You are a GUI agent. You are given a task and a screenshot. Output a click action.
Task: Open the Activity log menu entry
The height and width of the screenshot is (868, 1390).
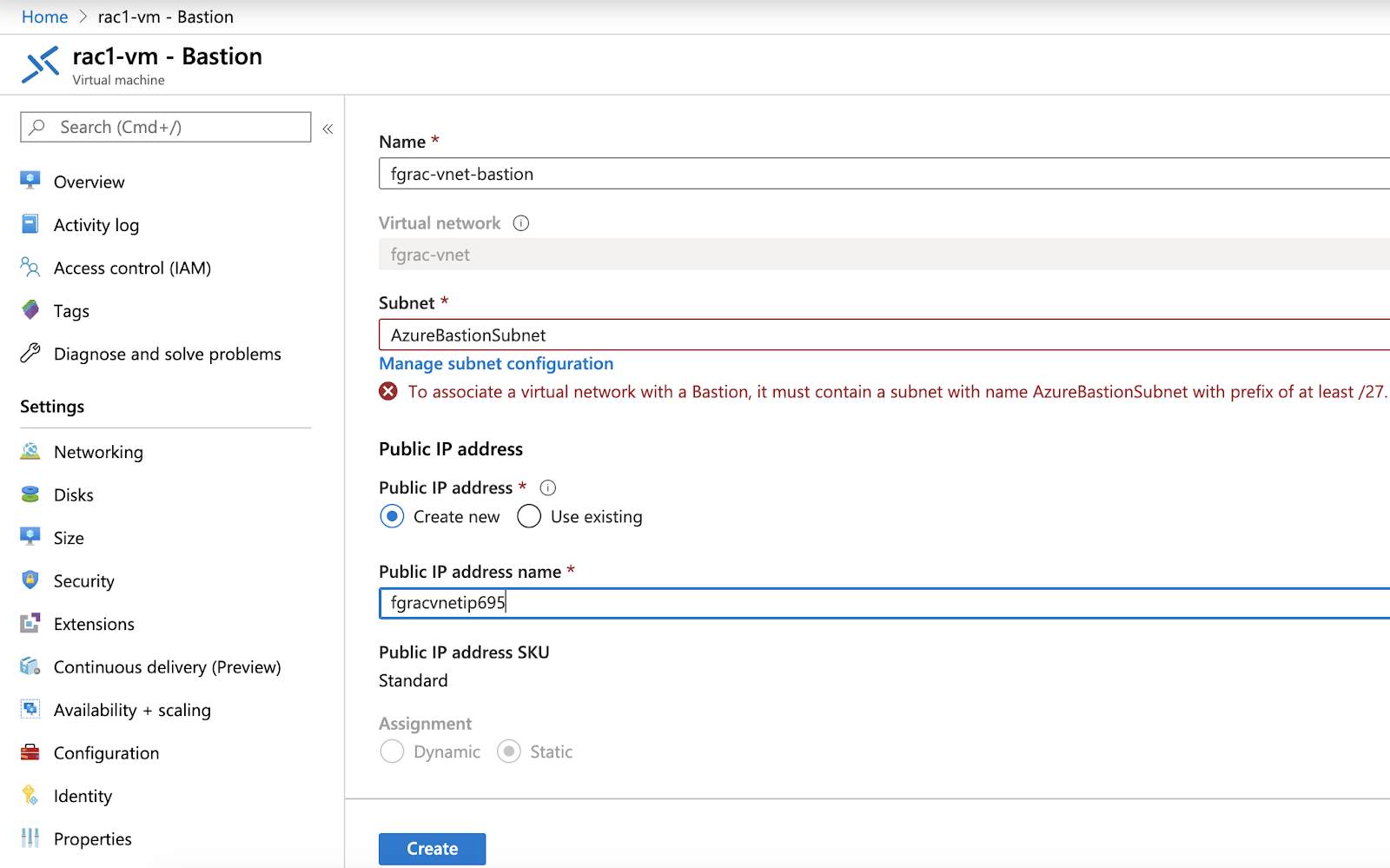click(96, 224)
